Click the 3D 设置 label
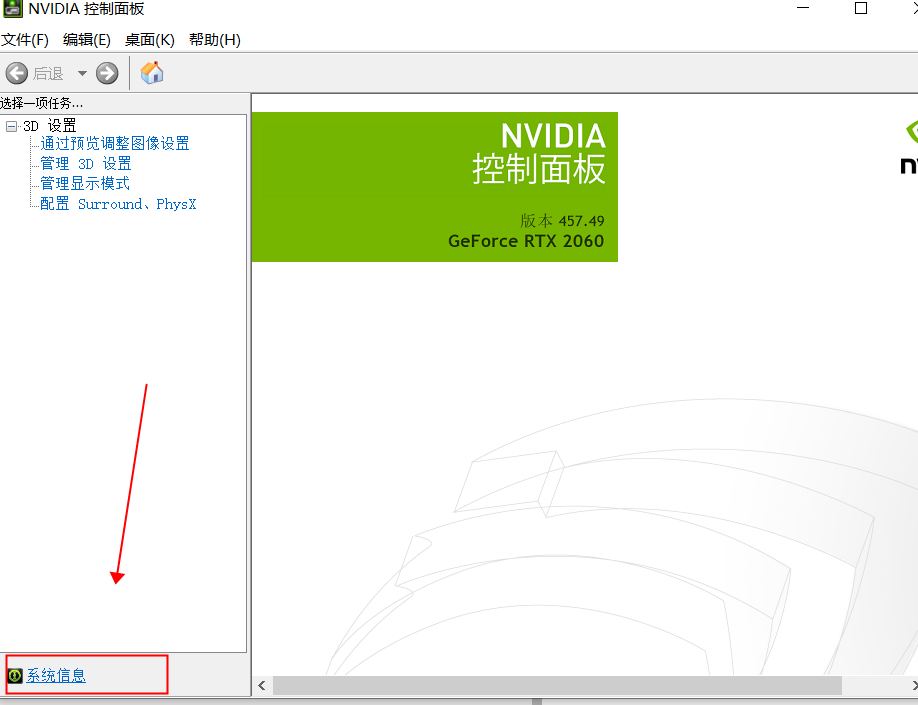This screenshot has width=918, height=705. pyautogui.click(x=50, y=125)
